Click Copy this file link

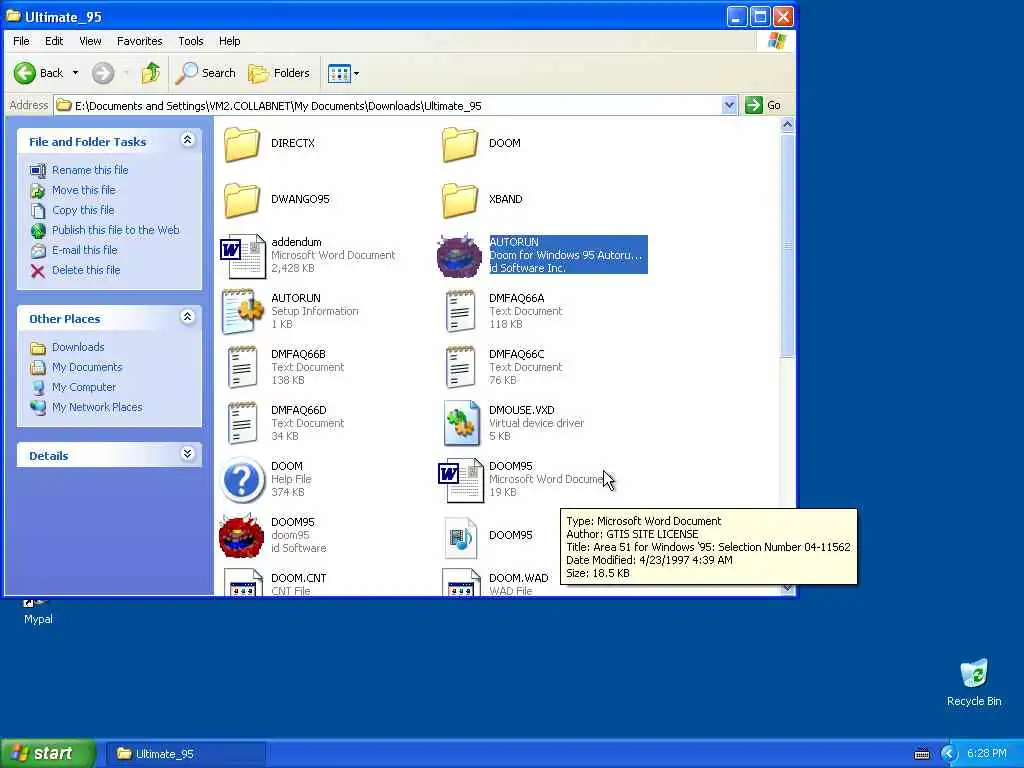pyautogui.click(x=83, y=210)
